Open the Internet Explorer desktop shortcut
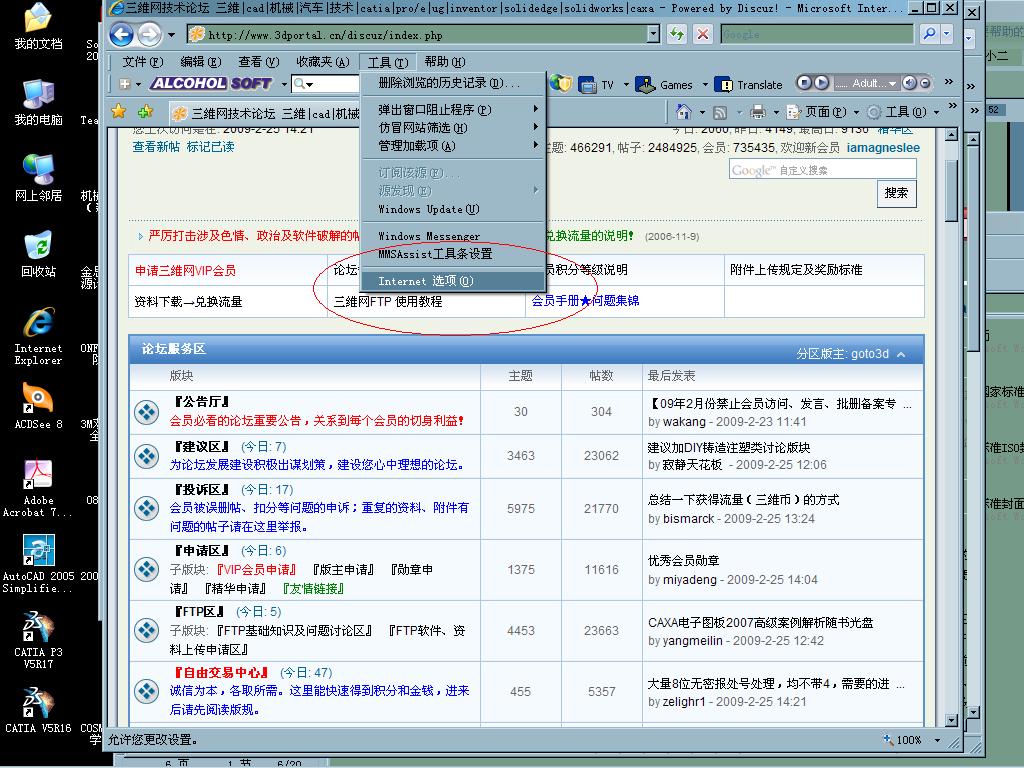Image resolution: width=1024 pixels, height=768 pixels. click(x=39, y=335)
